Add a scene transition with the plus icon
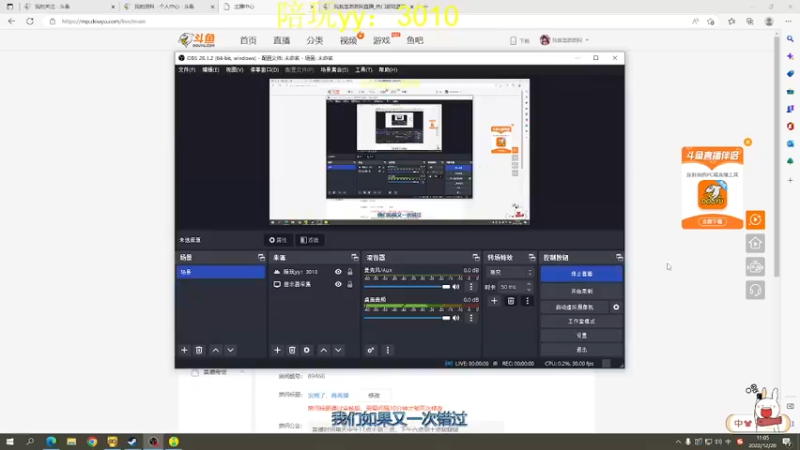This screenshot has width=800, height=450. click(x=494, y=301)
